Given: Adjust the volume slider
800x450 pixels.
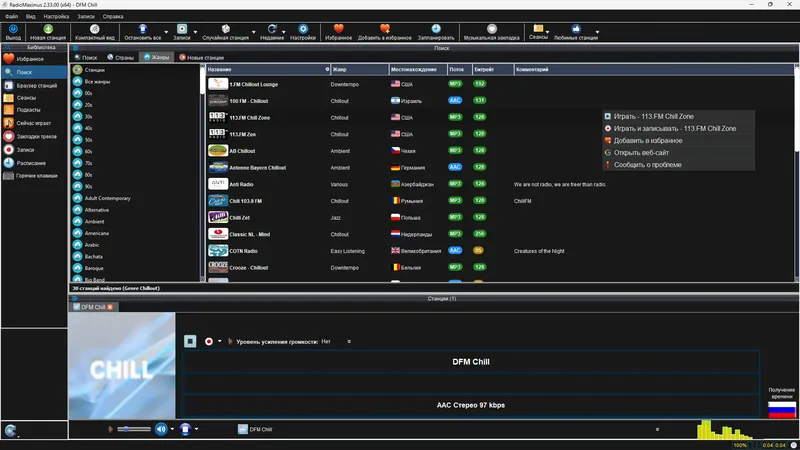Looking at the screenshot, I should pyautogui.click(x=134, y=429).
